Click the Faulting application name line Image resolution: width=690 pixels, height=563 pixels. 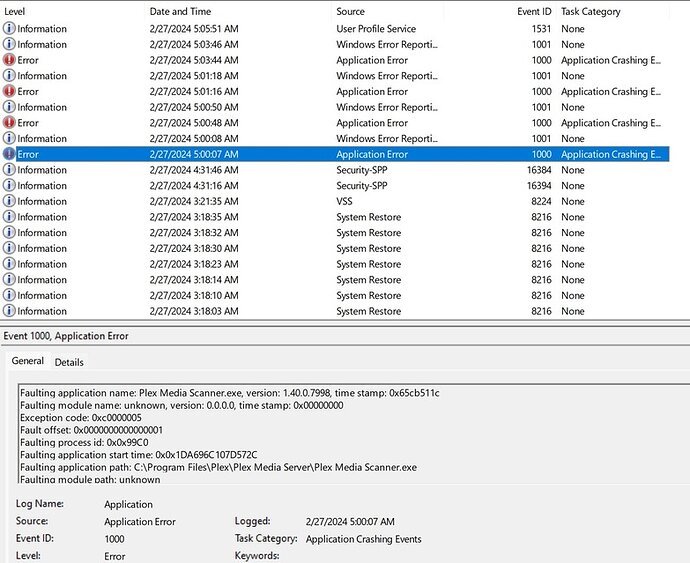tap(230, 393)
